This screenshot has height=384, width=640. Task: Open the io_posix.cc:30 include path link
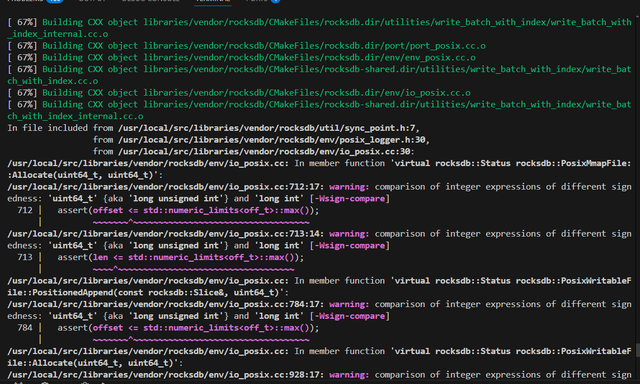coord(264,152)
